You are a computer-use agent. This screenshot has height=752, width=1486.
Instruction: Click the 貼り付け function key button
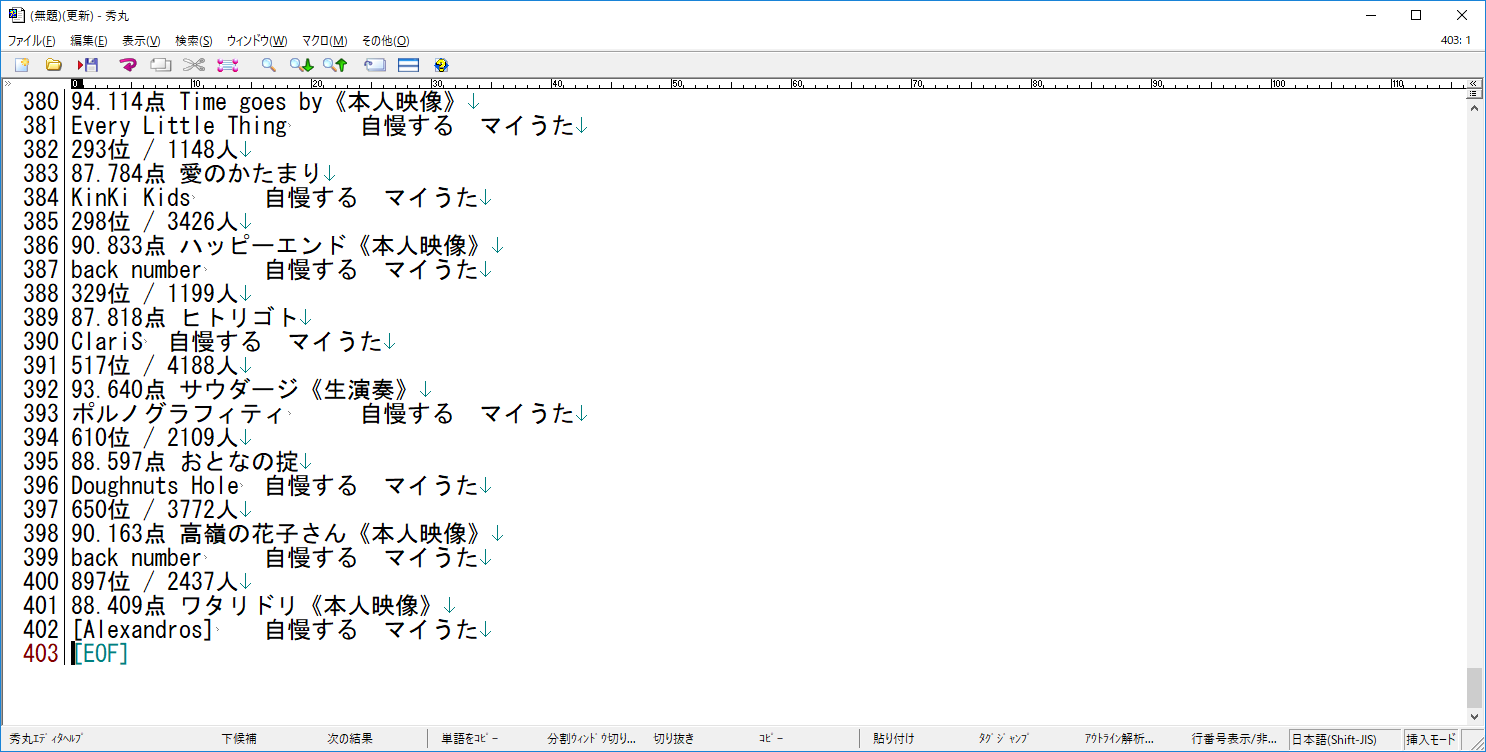point(894,739)
